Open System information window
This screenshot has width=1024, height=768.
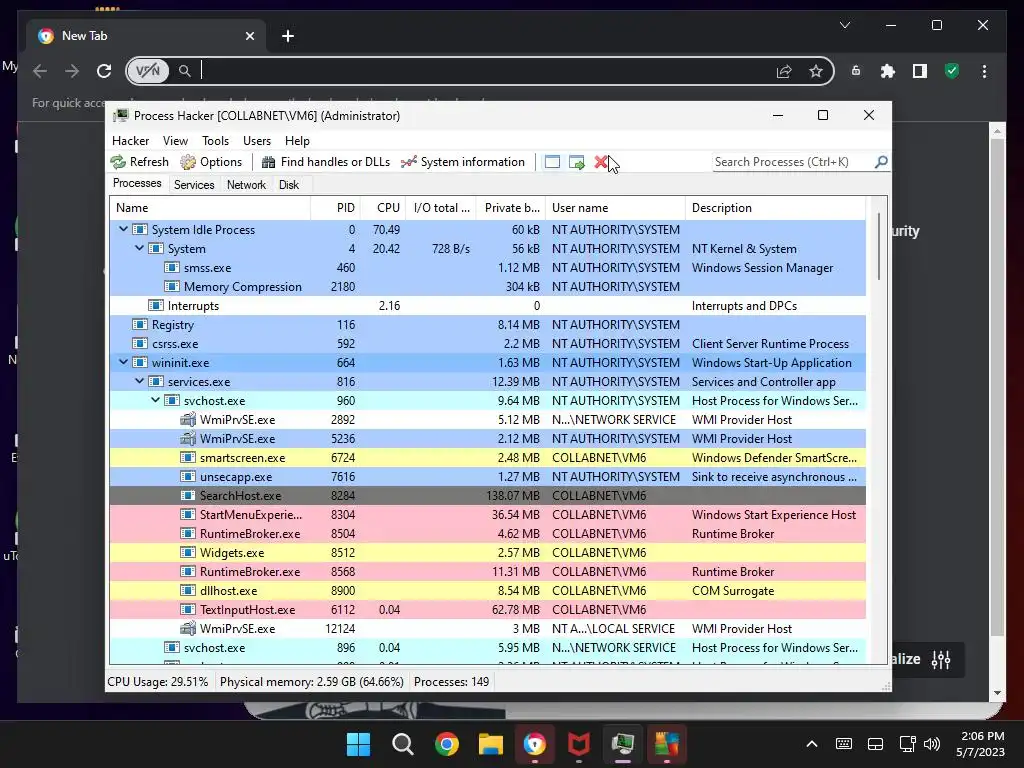pos(463,162)
